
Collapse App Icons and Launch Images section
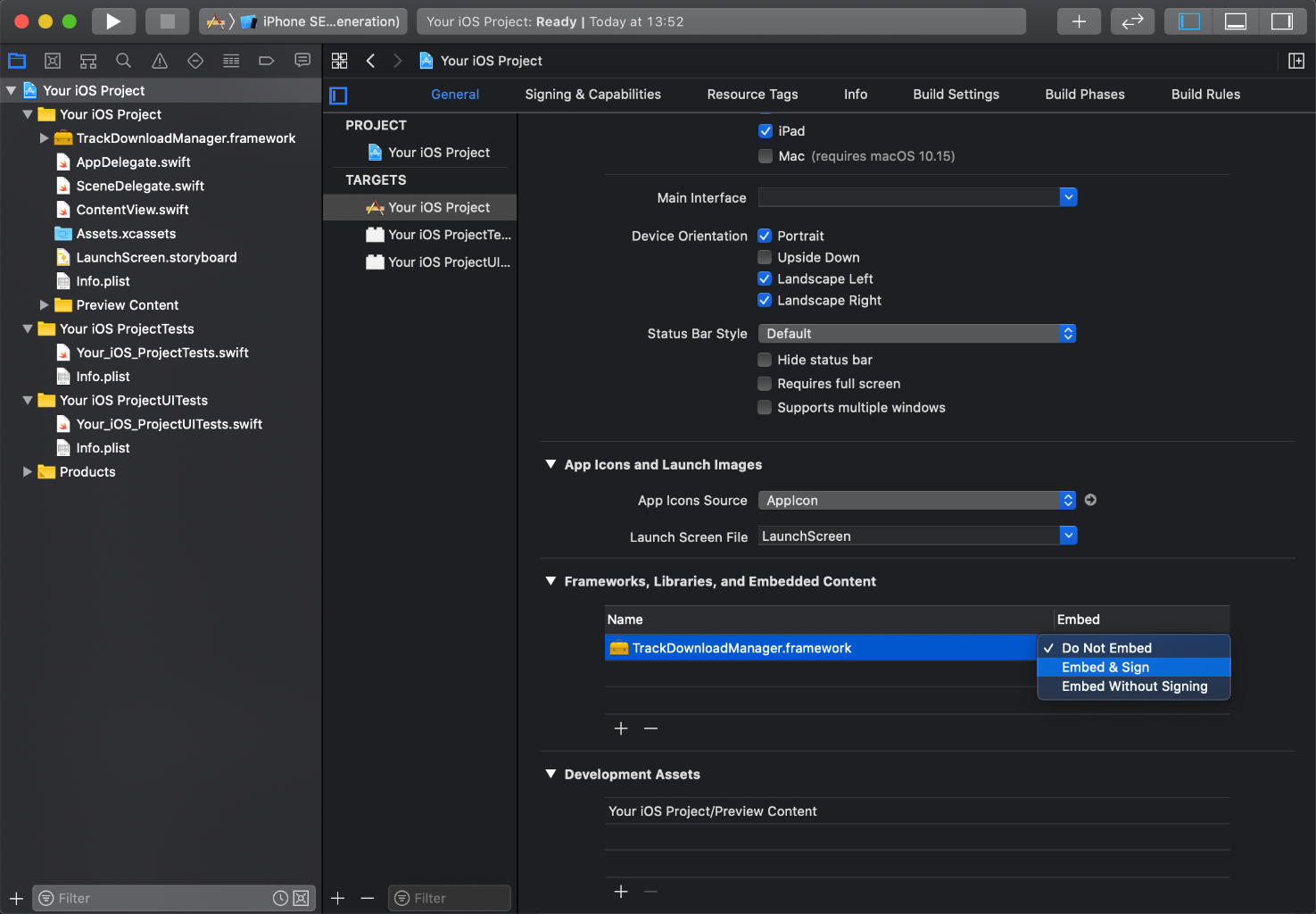pos(550,464)
